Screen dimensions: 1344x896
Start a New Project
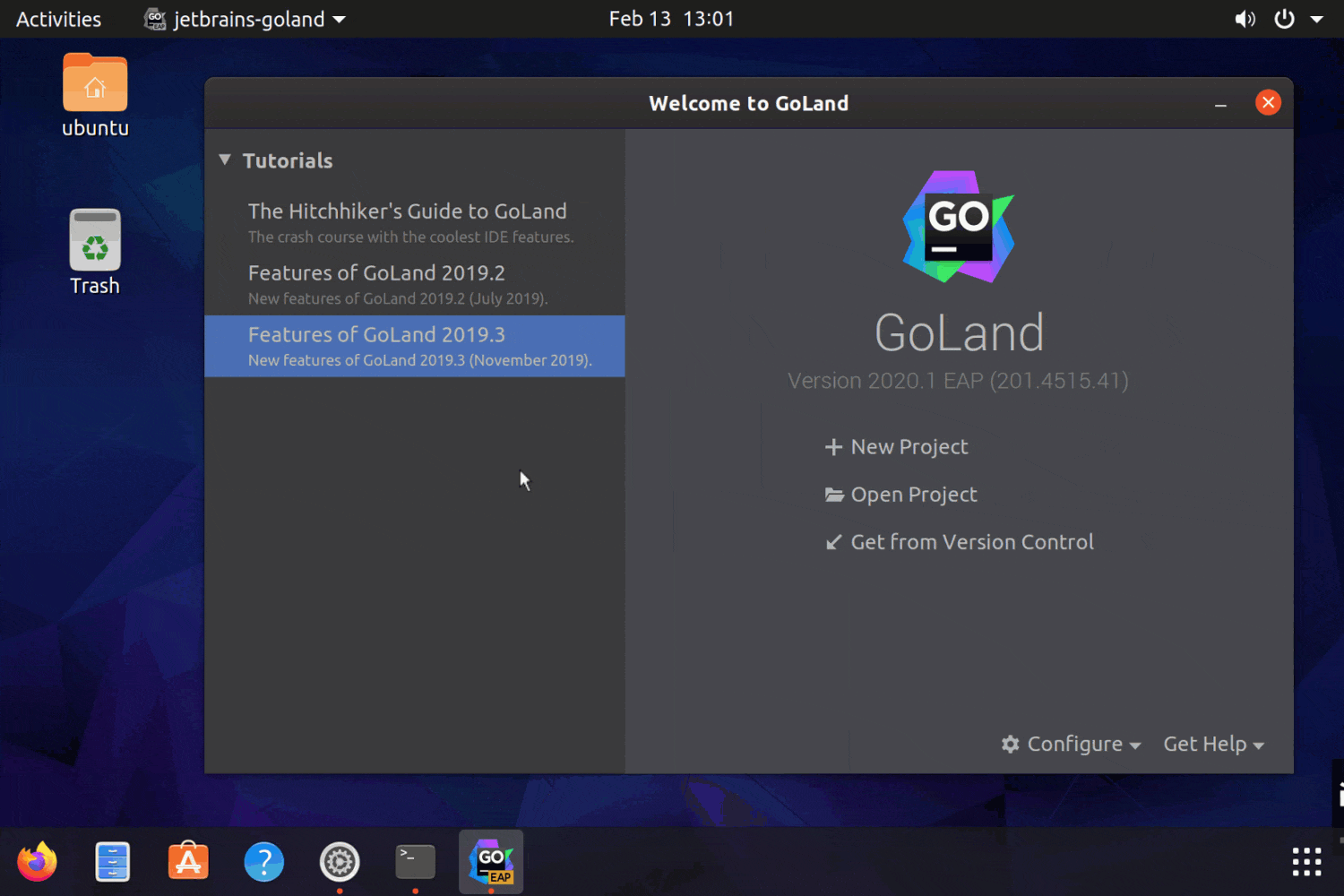pos(909,446)
